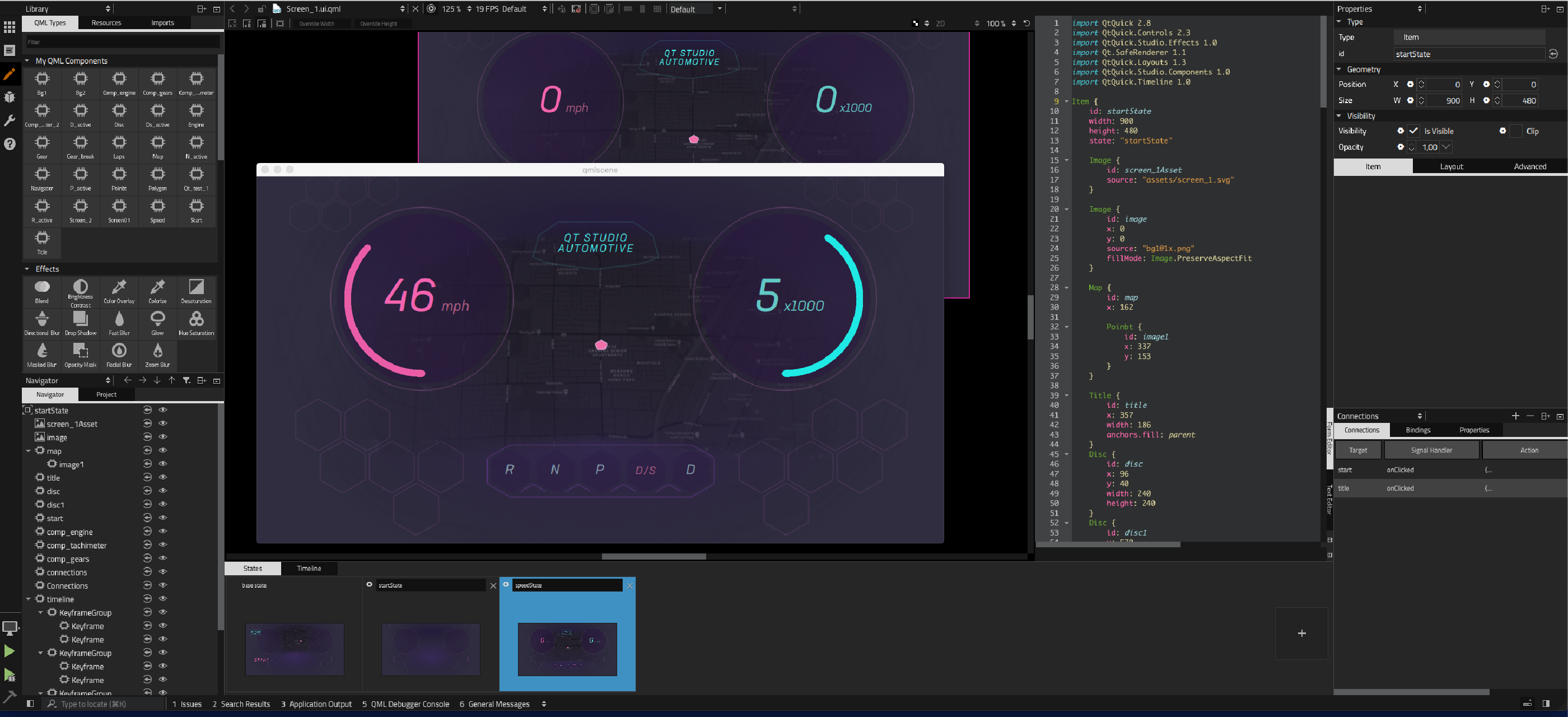Collapse My QML Components section
The image size is (1568, 717).
pyautogui.click(x=27, y=61)
